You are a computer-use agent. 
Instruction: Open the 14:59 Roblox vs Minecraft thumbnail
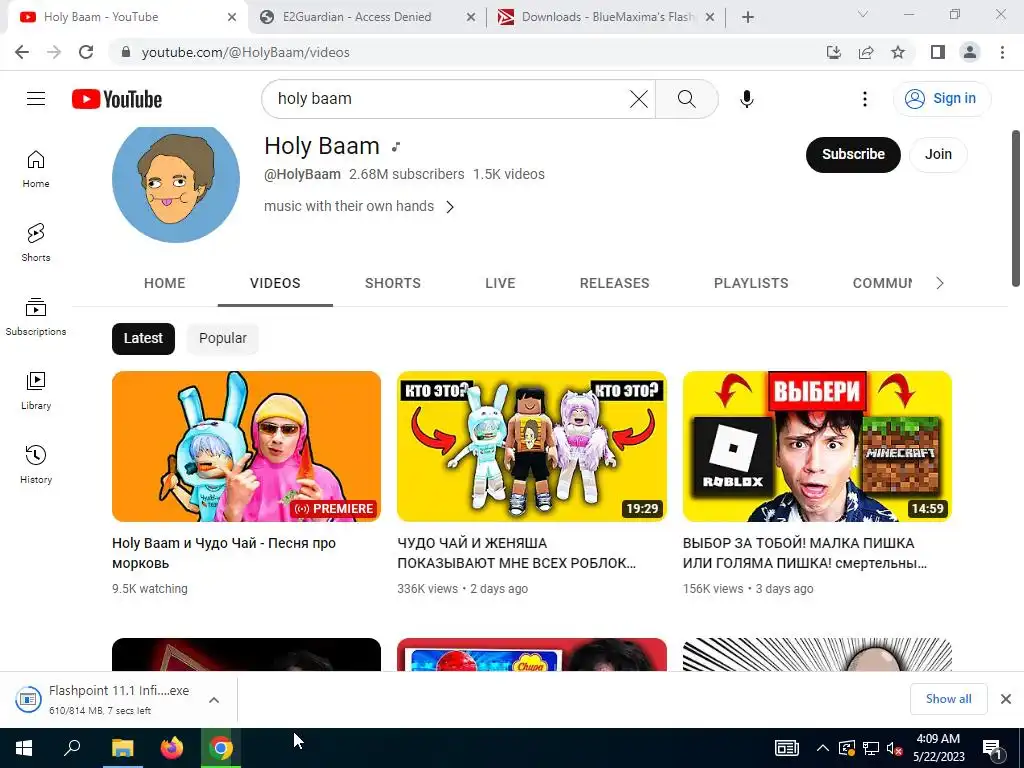(x=817, y=446)
